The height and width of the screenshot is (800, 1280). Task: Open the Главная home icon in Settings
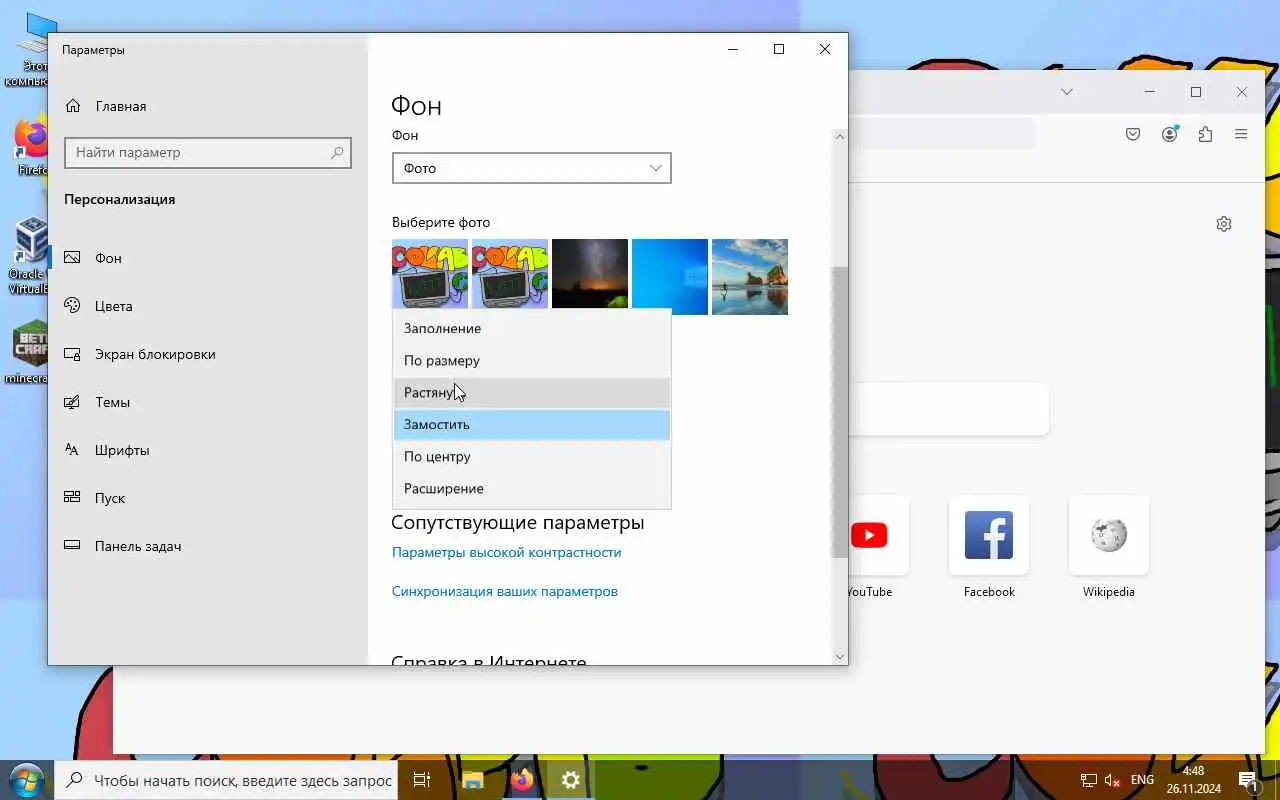(72, 106)
